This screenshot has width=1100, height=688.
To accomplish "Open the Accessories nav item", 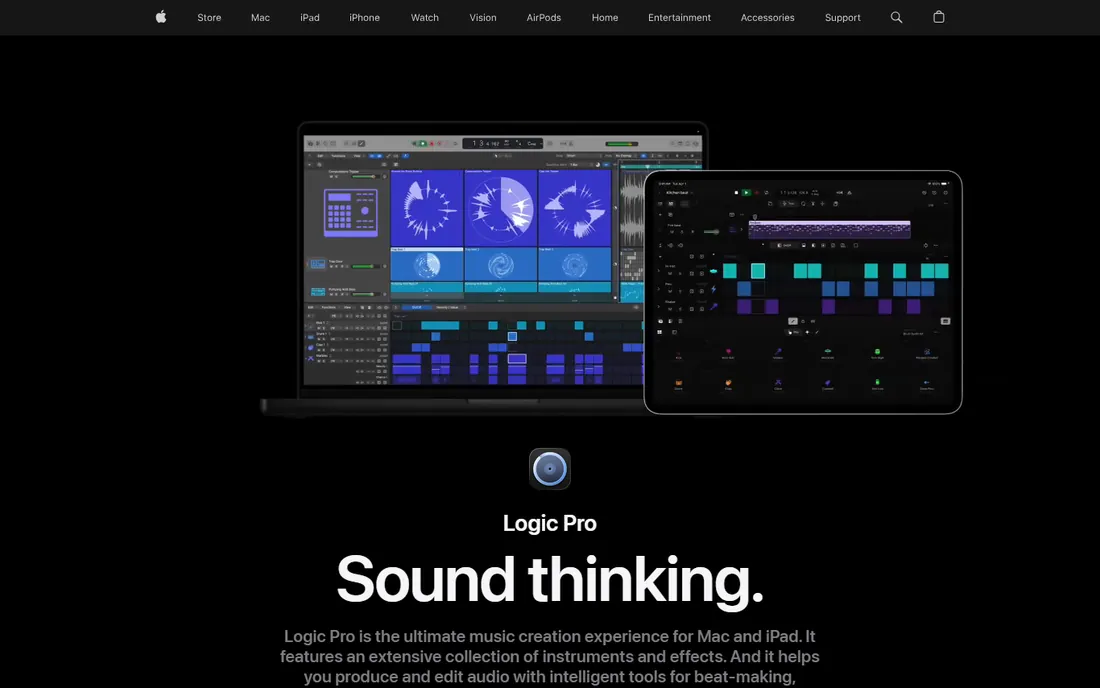I will [x=767, y=18].
